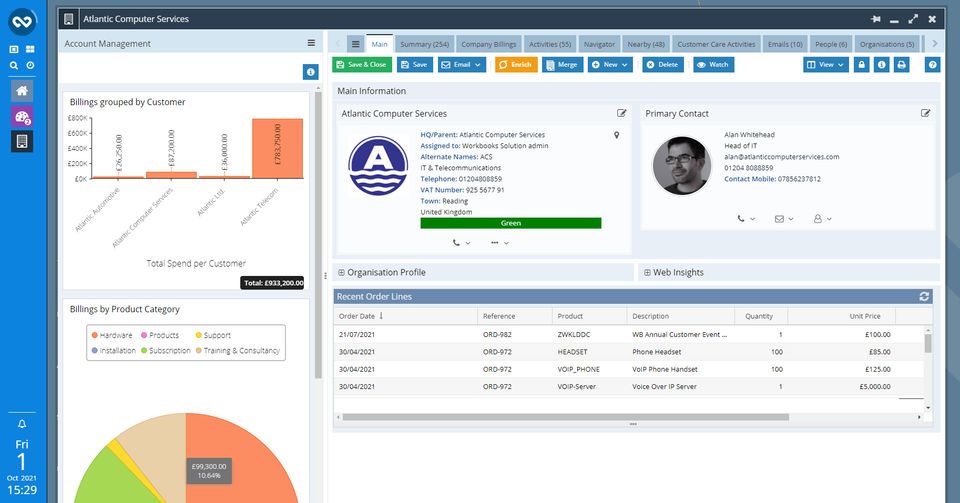This screenshot has height=503, width=960.
Task: Click the info icon in Account Management panel
Action: tap(310, 72)
